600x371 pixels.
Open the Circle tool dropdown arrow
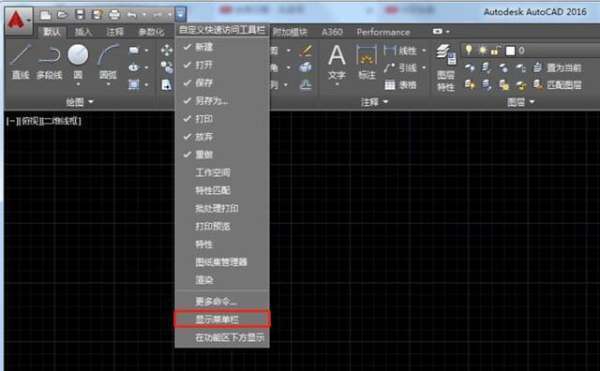click(78, 84)
